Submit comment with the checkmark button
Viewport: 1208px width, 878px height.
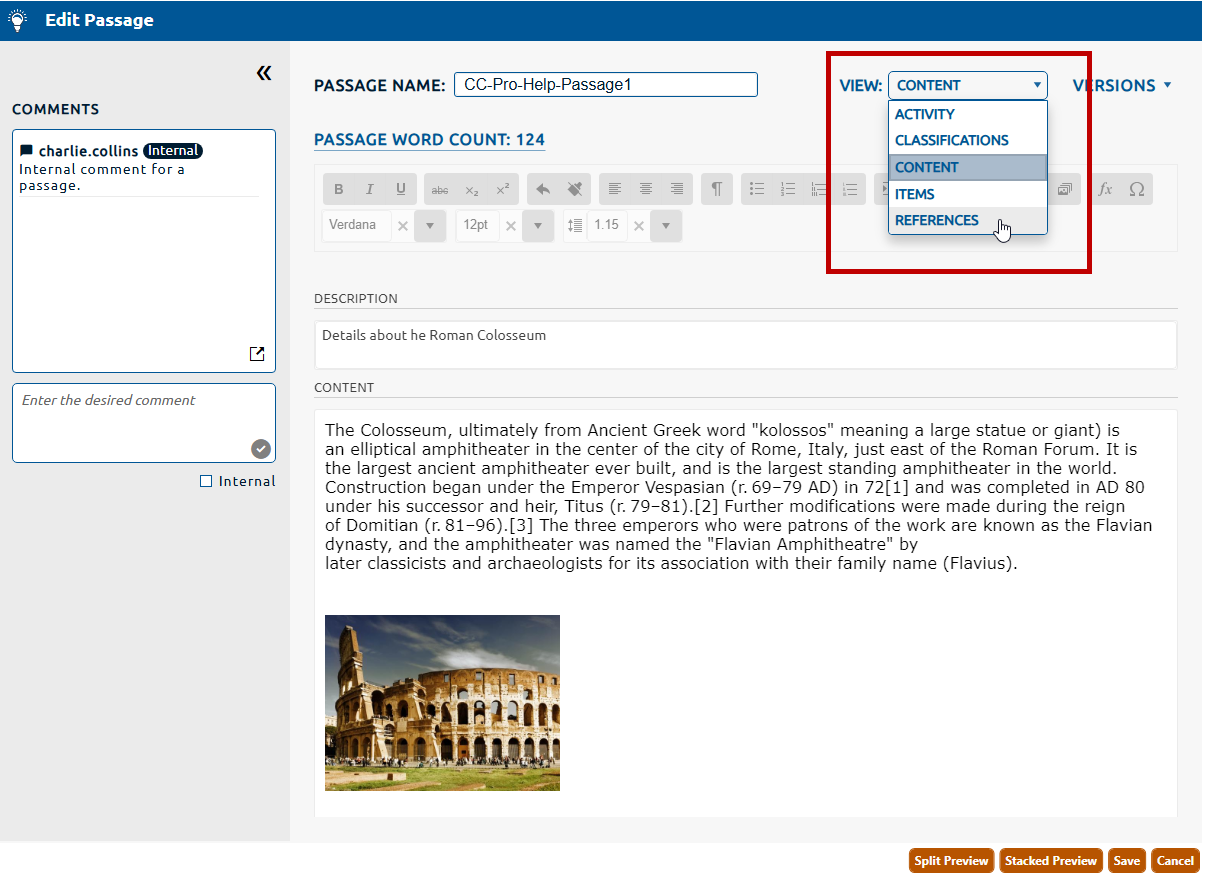coord(260,449)
